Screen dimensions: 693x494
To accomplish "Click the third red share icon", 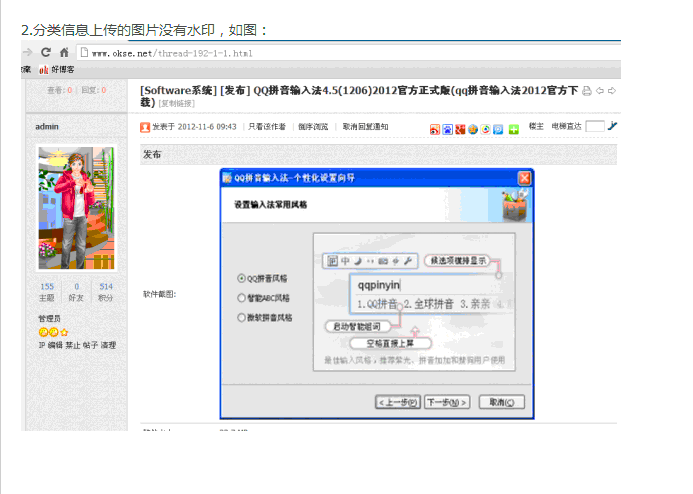I will tap(460, 129).
